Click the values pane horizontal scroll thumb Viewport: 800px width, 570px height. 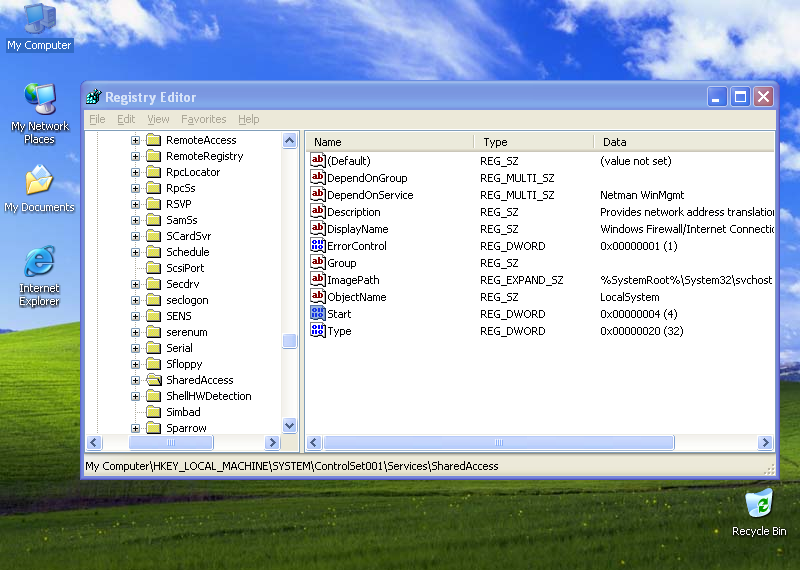point(499,442)
